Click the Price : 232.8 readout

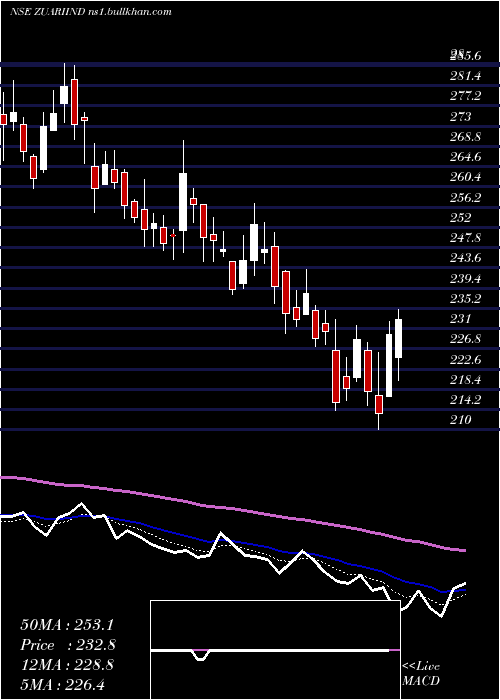(68, 645)
